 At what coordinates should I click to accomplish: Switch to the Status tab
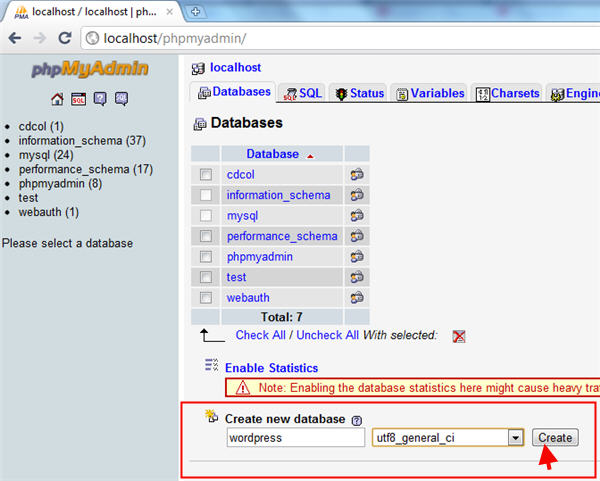click(x=359, y=93)
